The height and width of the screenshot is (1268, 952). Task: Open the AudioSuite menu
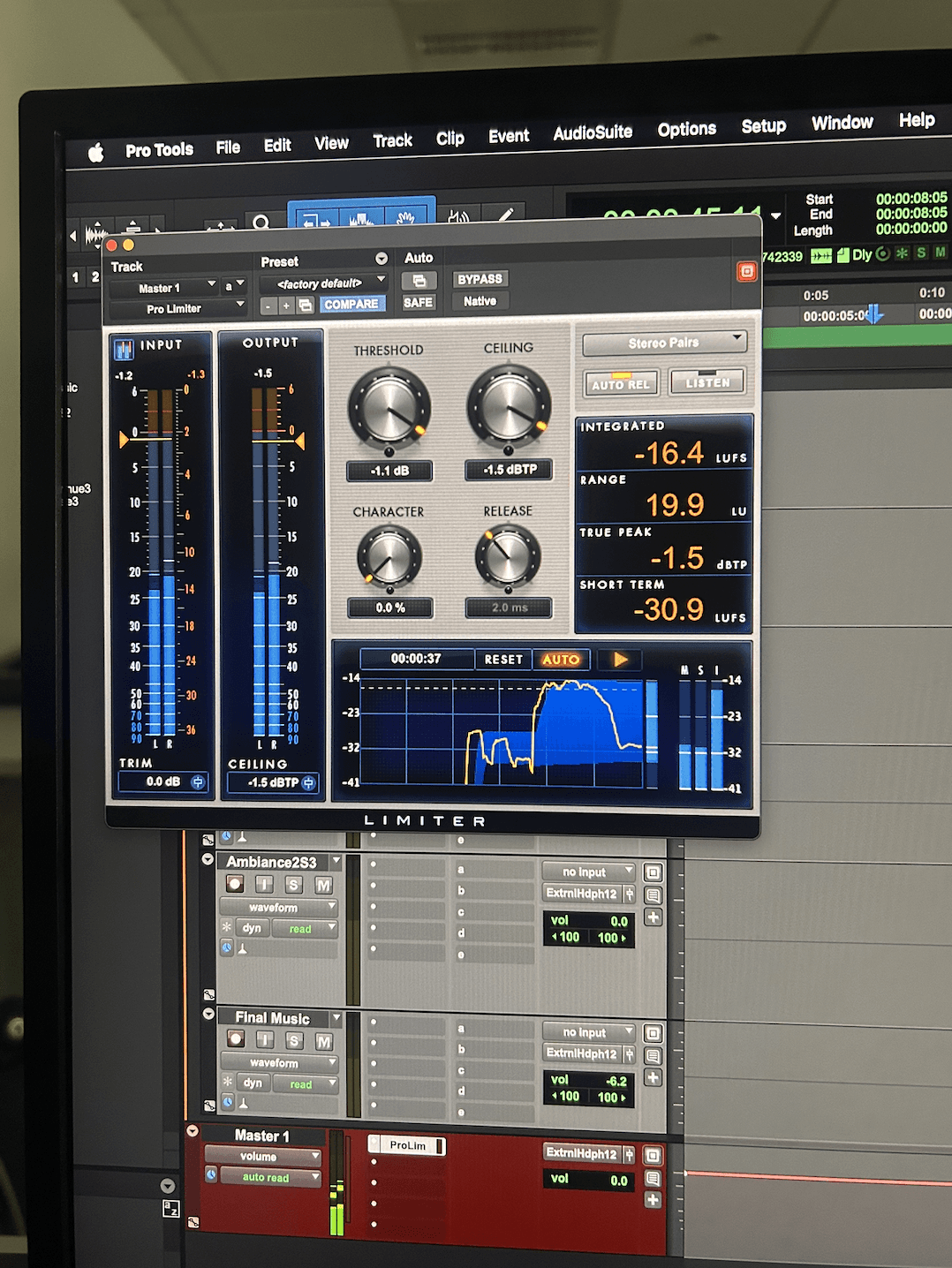click(x=593, y=132)
